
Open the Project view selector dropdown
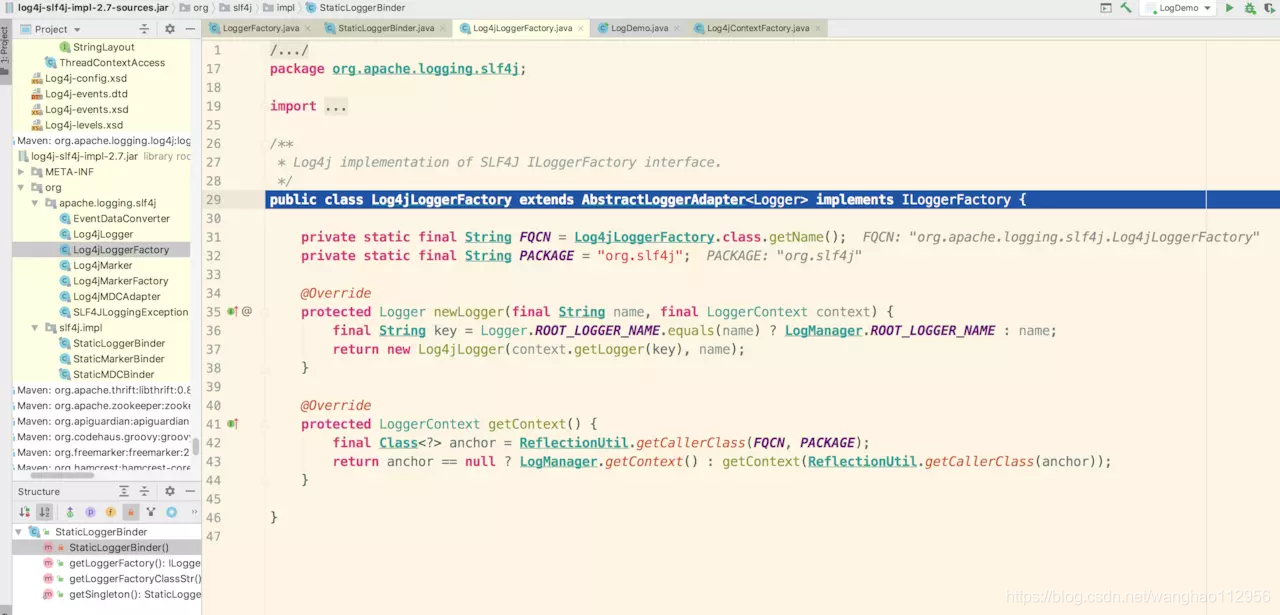point(51,29)
